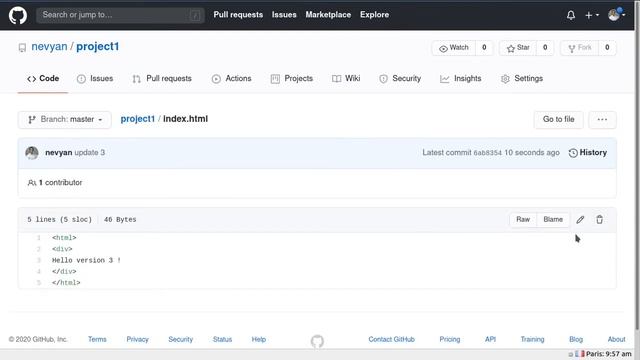Screen dimensions: 640x360
Task: Switch to the repository Issues tab
Action: pyautogui.click(x=95, y=78)
